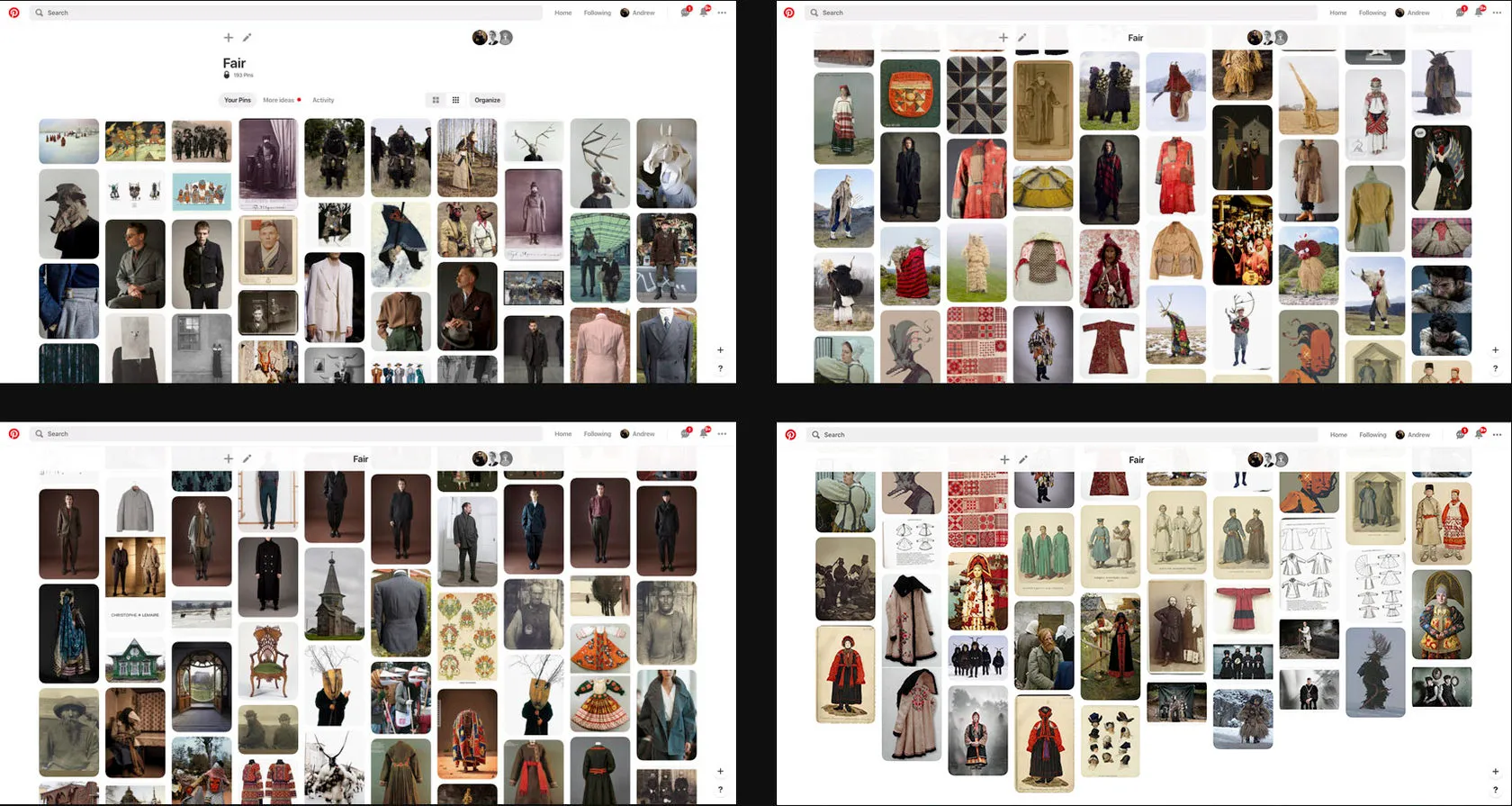Open messages icon in bottom-right window
The height and width of the screenshot is (806, 1512).
coord(1461,434)
